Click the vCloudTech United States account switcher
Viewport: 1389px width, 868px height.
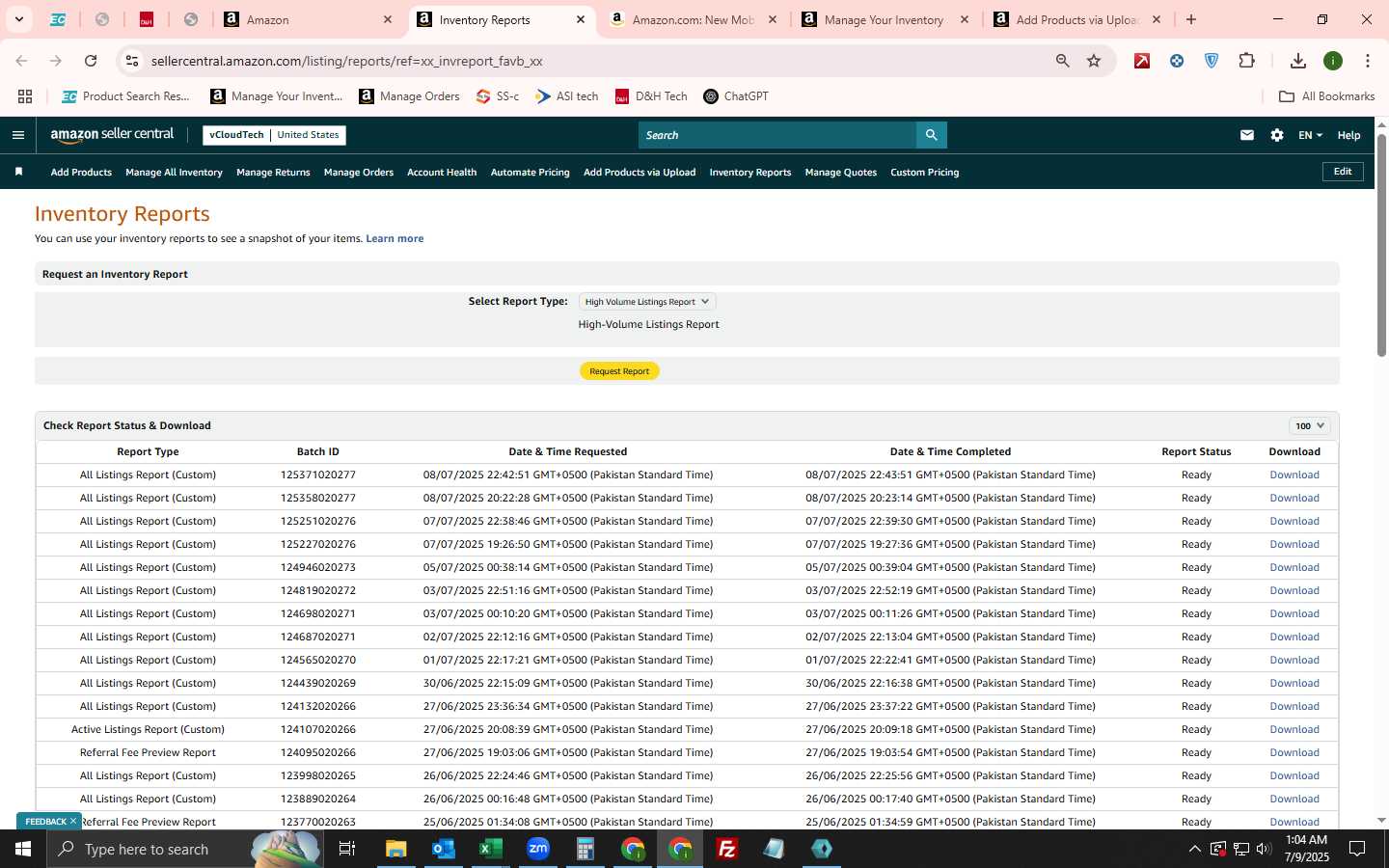pos(274,135)
